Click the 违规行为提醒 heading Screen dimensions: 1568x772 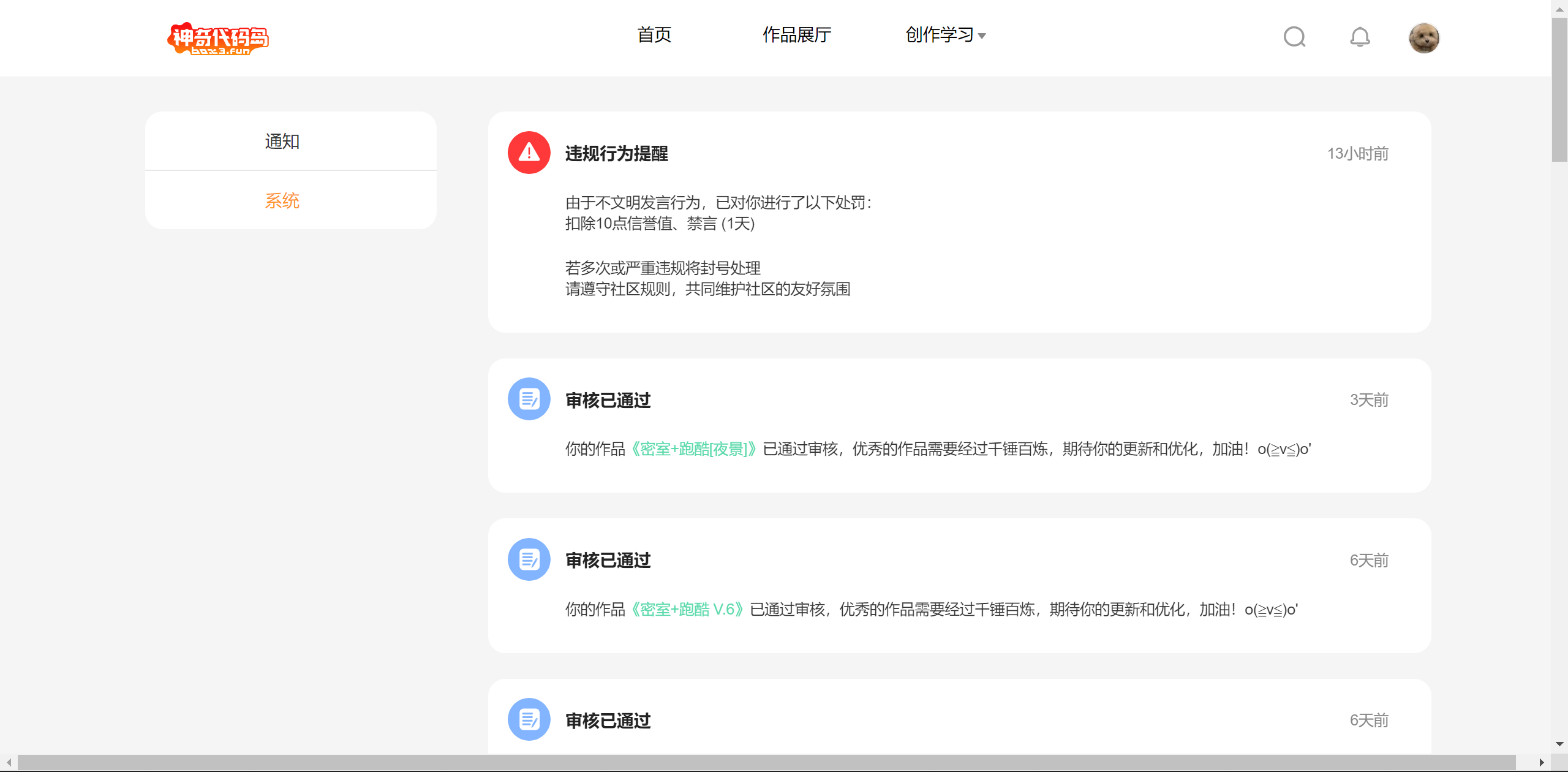click(x=616, y=153)
